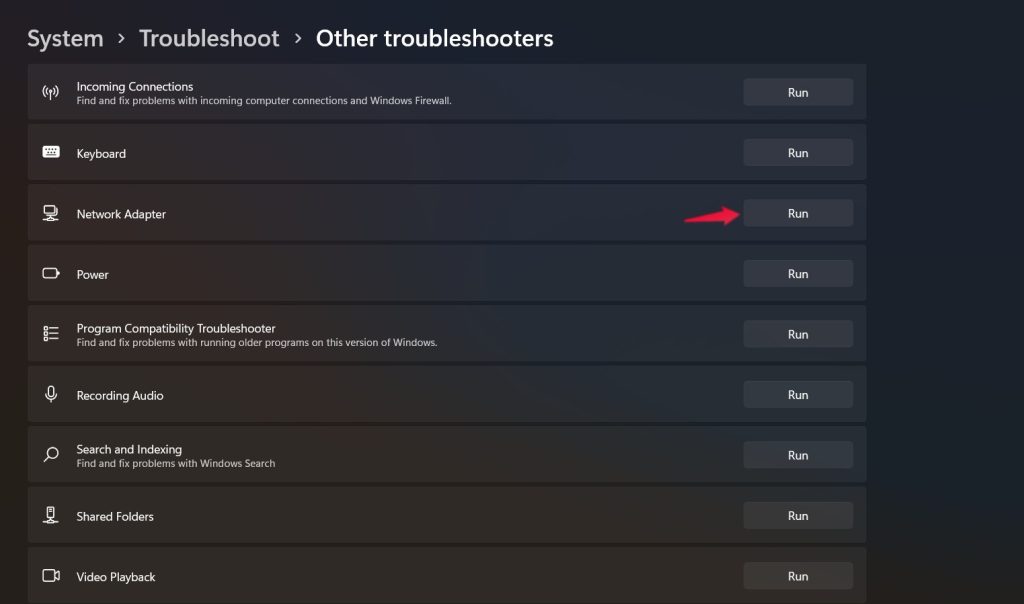Click the Network Adapter monitor icon
Screen dimensions: 1024x604
click(x=51, y=214)
